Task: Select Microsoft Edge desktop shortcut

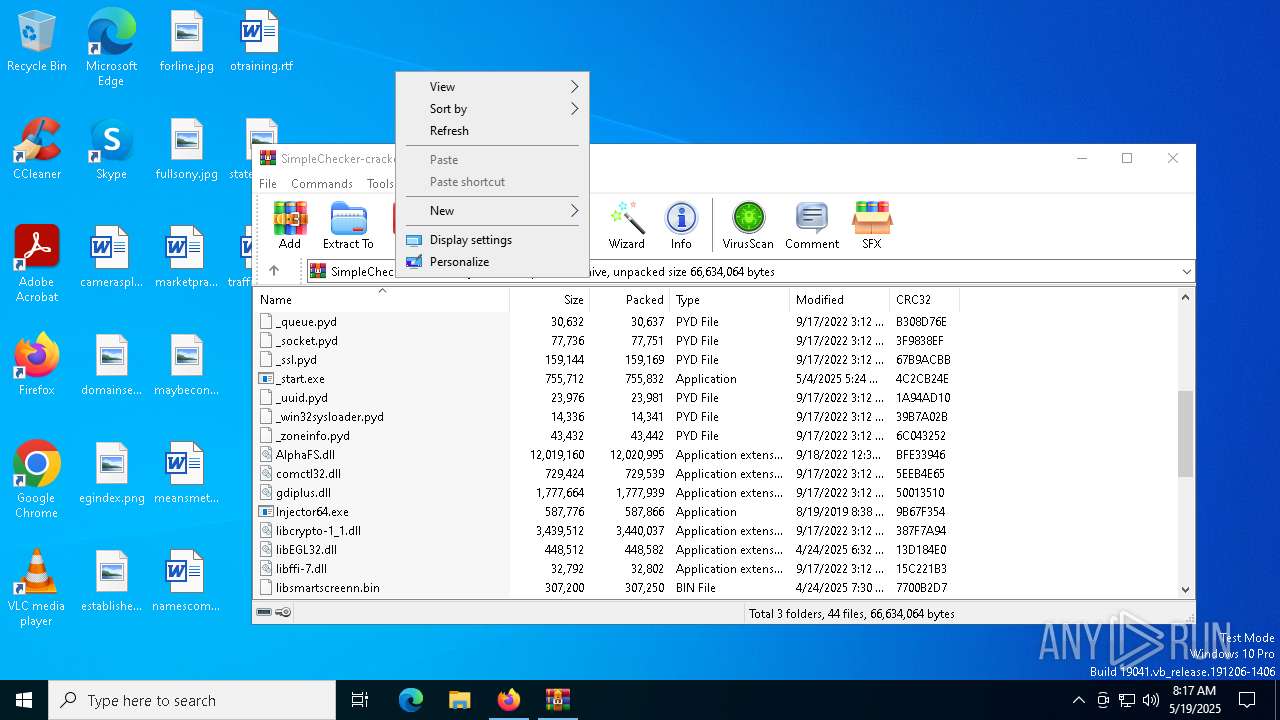Action: (111, 48)
